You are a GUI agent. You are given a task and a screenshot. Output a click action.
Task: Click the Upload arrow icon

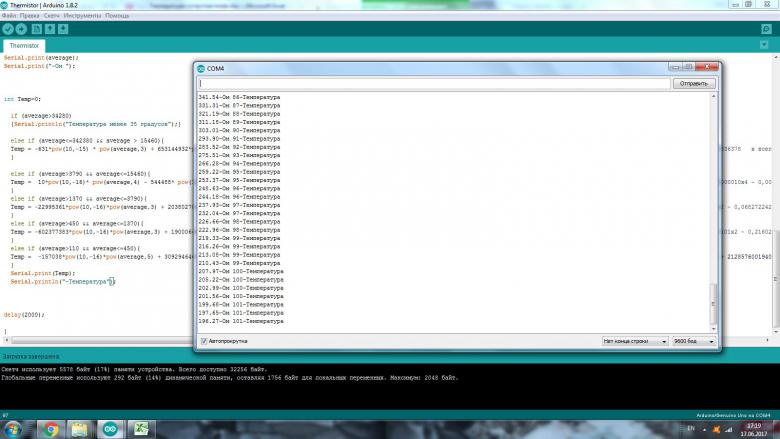tap(21, 29)
